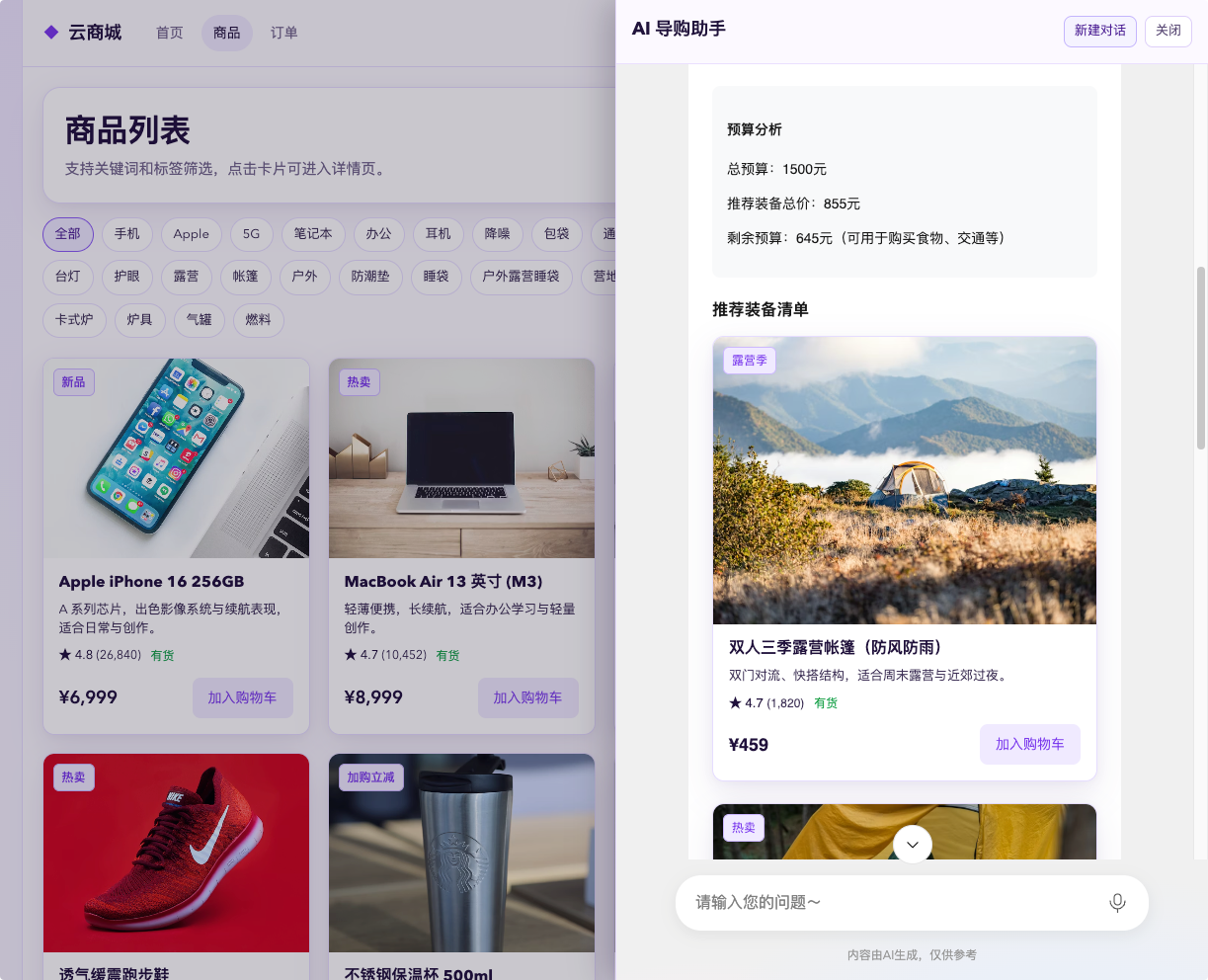Toggle the 包袋 filter tag
Image resolution: width=1208 pixels, height=980 pixels.
coord(557,234)
